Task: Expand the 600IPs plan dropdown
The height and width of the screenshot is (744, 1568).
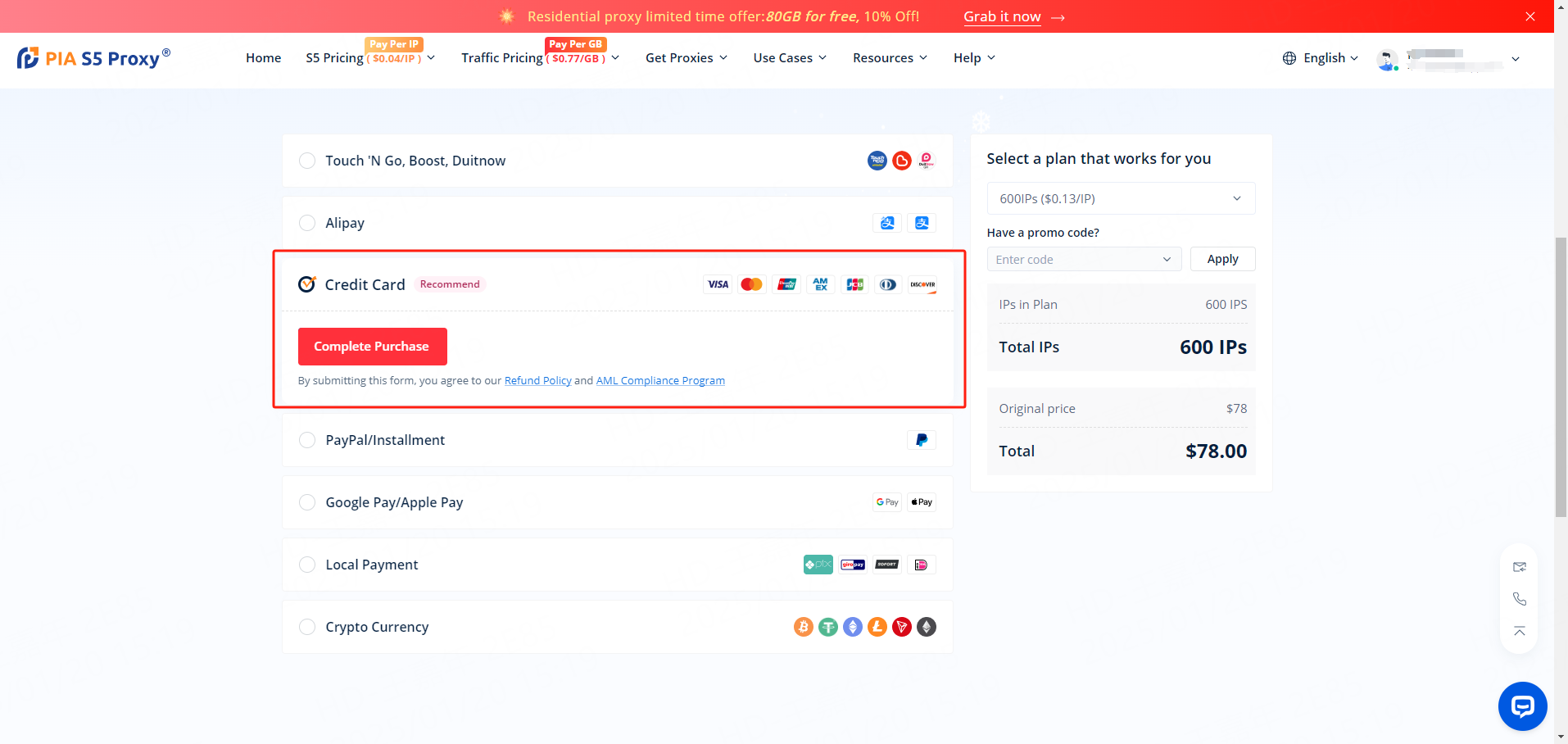Action: [x=1120, y=198]
